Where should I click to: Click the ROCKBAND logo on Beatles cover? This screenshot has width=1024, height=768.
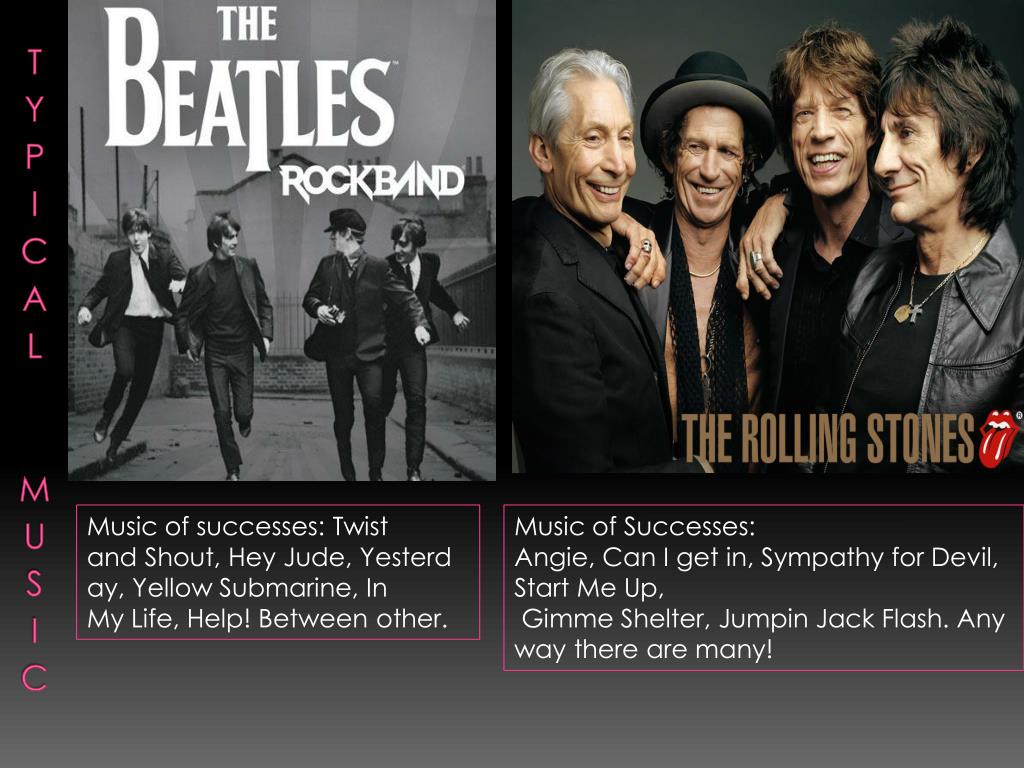coord(372,184)
